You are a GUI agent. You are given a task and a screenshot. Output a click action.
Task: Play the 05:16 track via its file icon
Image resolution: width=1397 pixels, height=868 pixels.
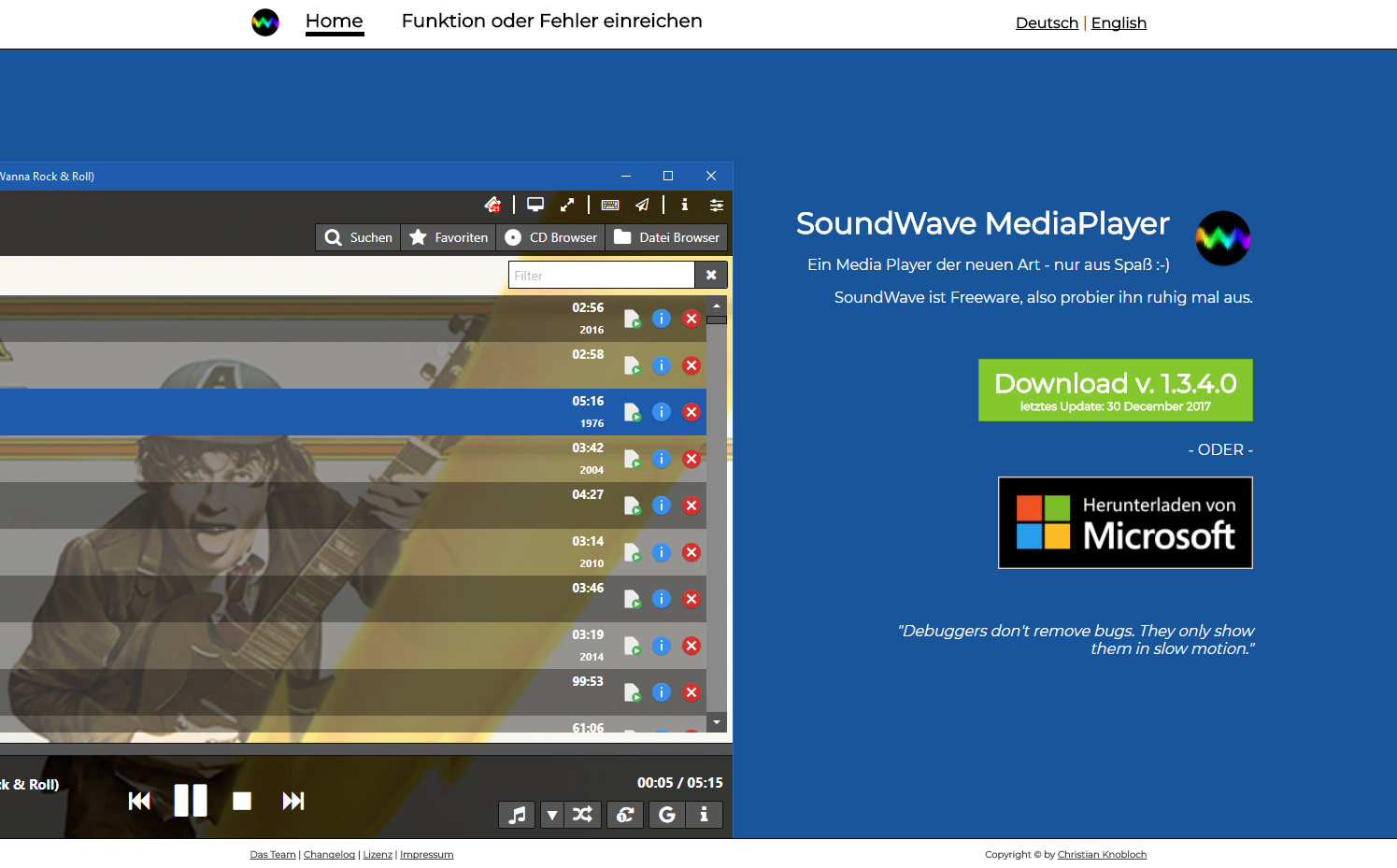click(633, 412)
